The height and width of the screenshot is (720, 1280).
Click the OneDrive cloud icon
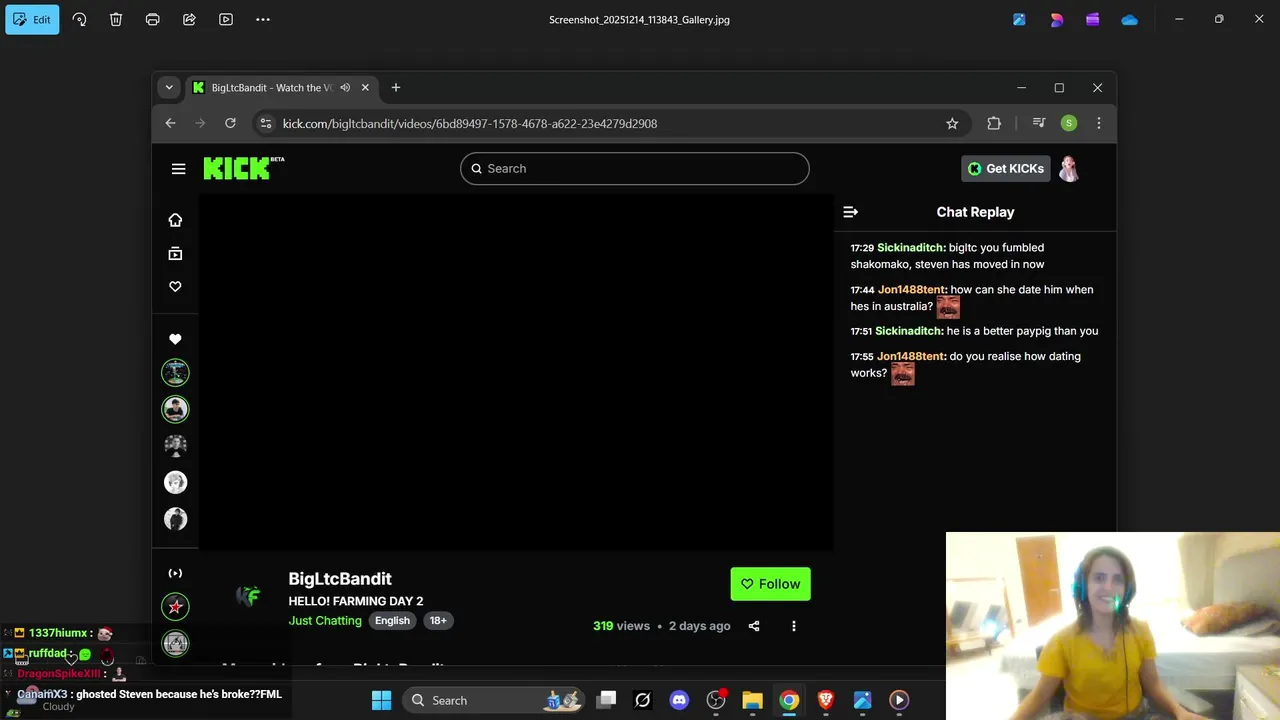click(x=1129, y=19)
